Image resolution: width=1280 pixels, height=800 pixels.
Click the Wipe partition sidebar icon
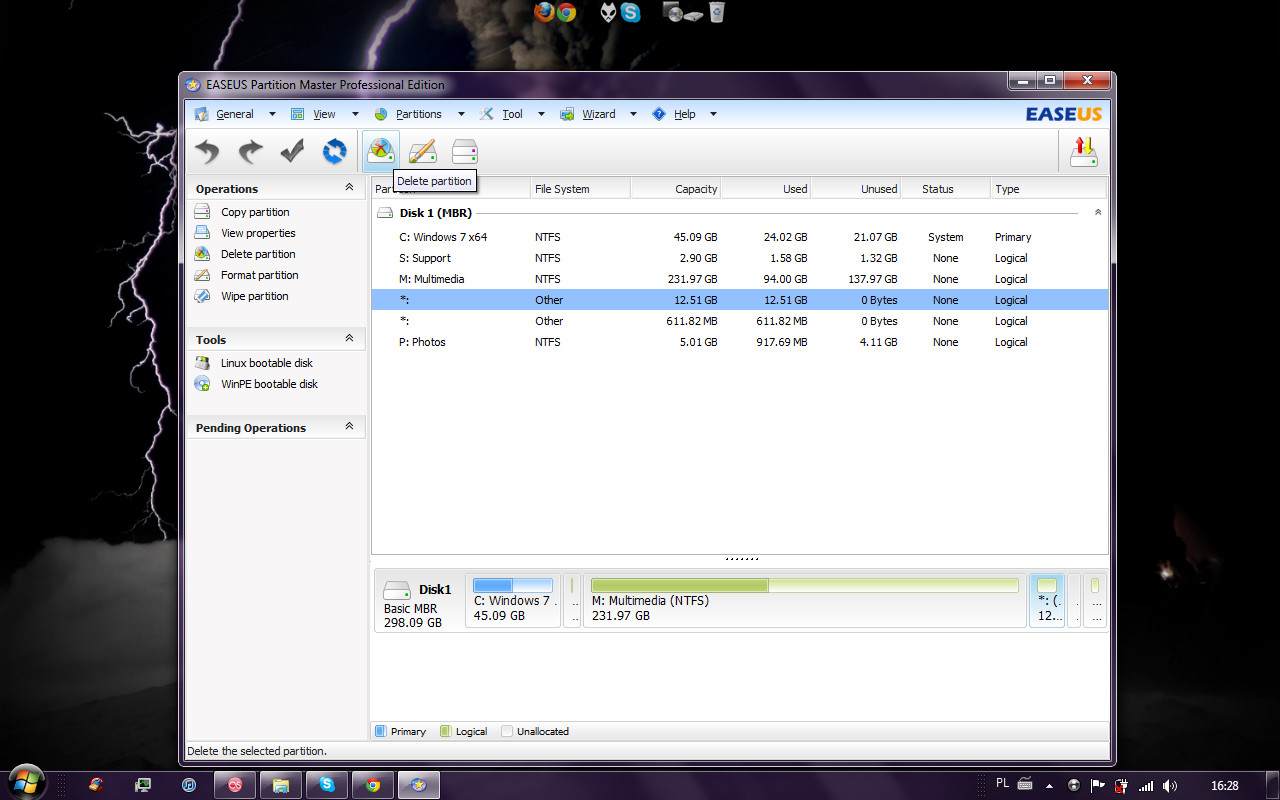click(x=202, y=296)
